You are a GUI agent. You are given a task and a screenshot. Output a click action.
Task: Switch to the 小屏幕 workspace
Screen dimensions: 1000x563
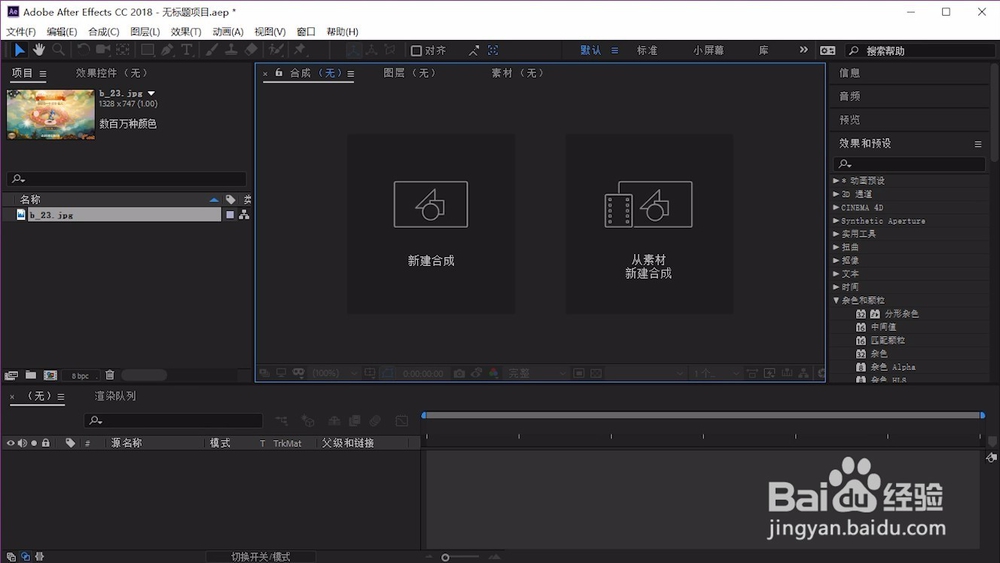pos(709,50)
